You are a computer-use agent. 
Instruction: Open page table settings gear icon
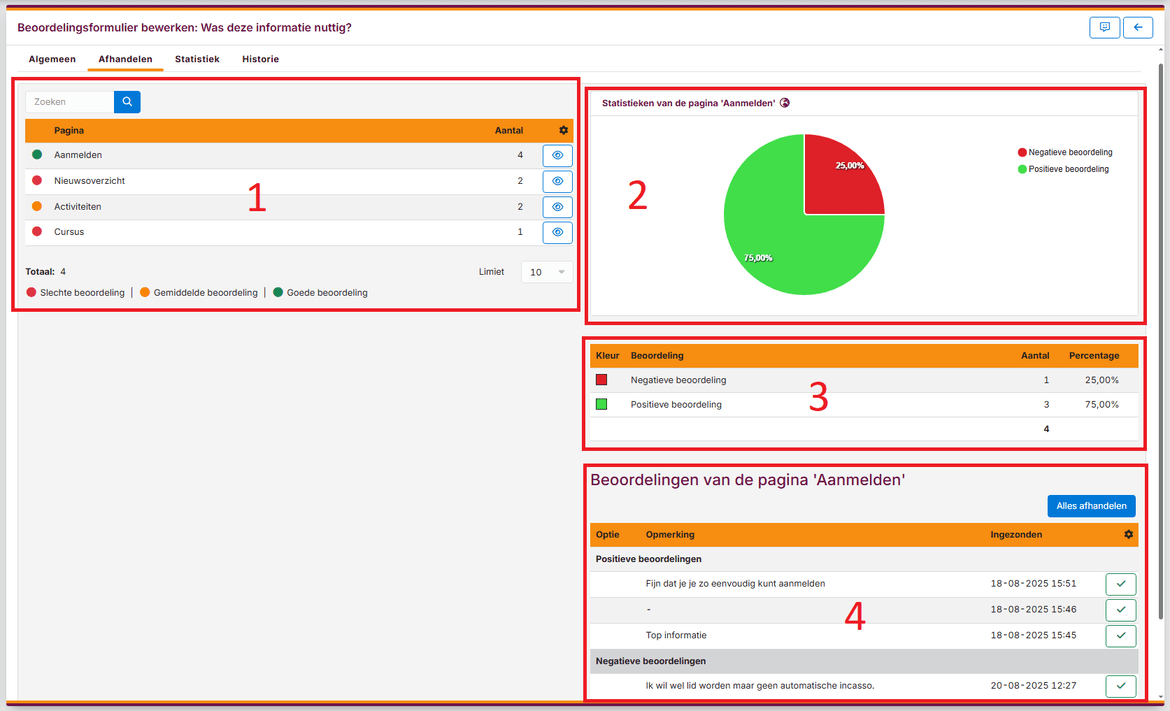[563, 131]
